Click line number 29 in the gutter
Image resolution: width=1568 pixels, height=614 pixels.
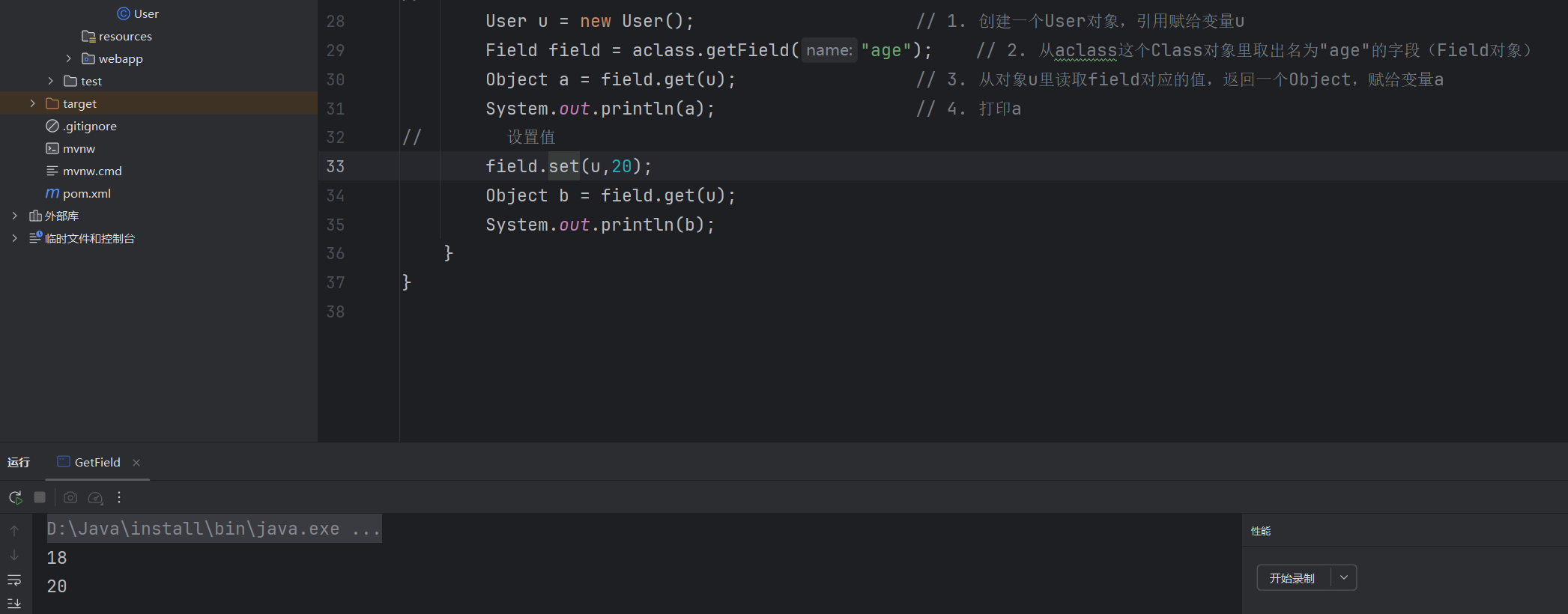click(336, 50)
